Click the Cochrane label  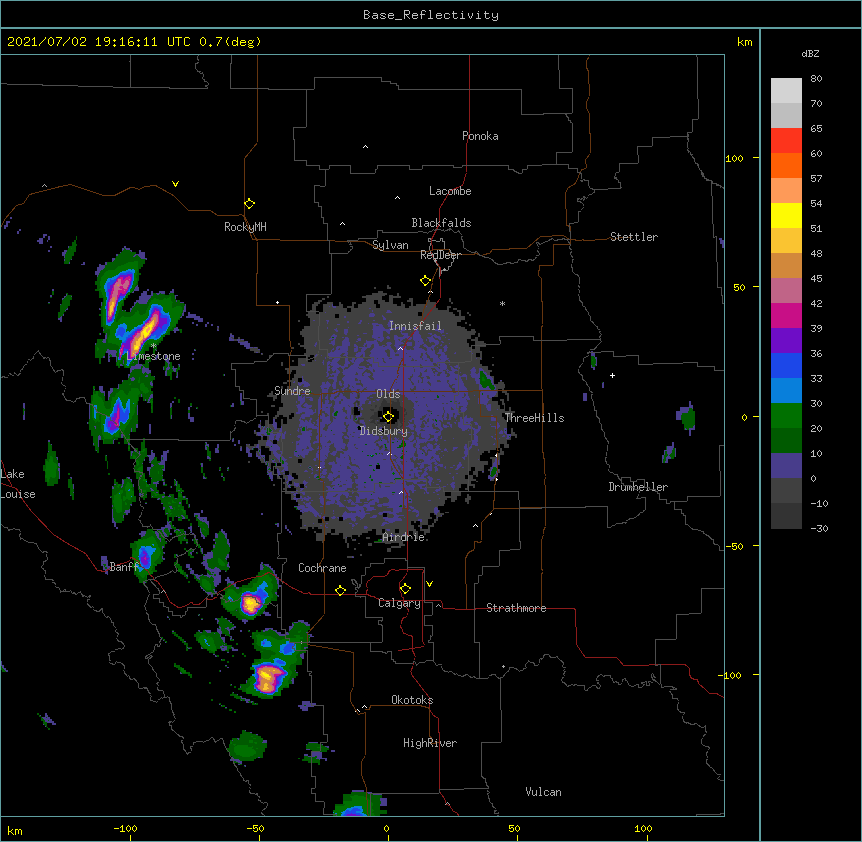point(322,568)
